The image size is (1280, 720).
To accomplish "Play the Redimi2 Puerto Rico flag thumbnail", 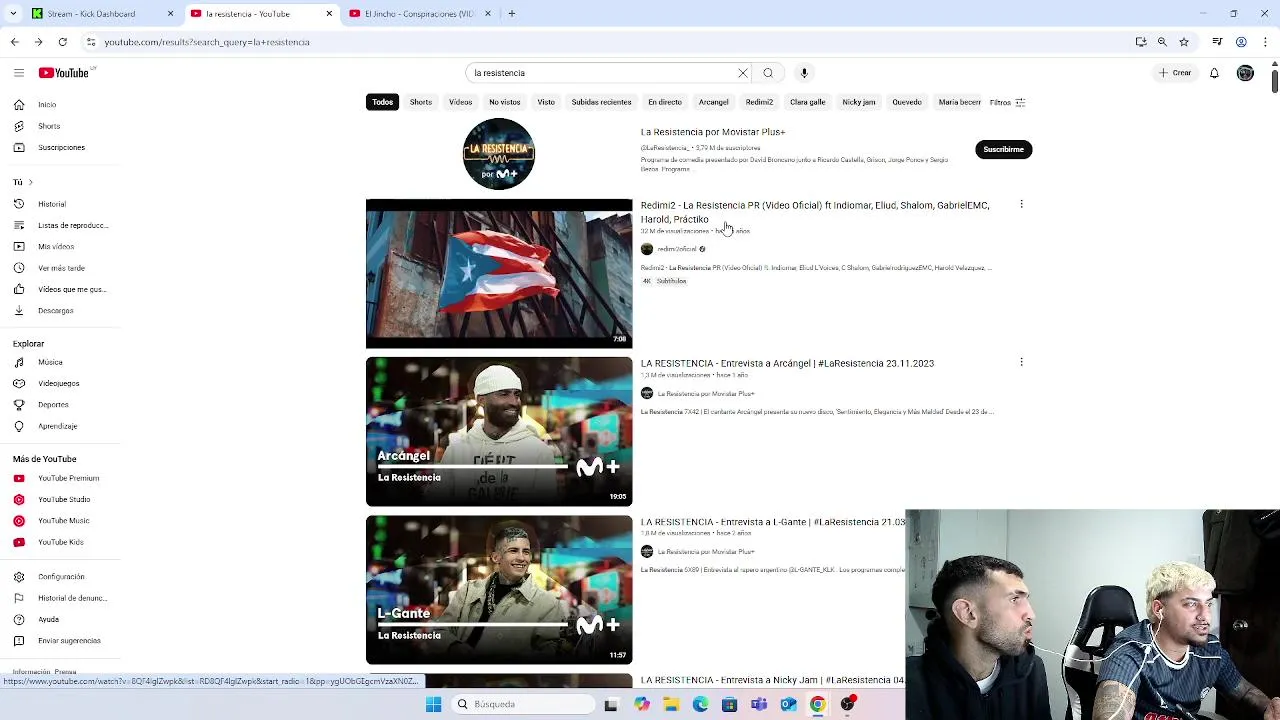I will tap(499, 274).
